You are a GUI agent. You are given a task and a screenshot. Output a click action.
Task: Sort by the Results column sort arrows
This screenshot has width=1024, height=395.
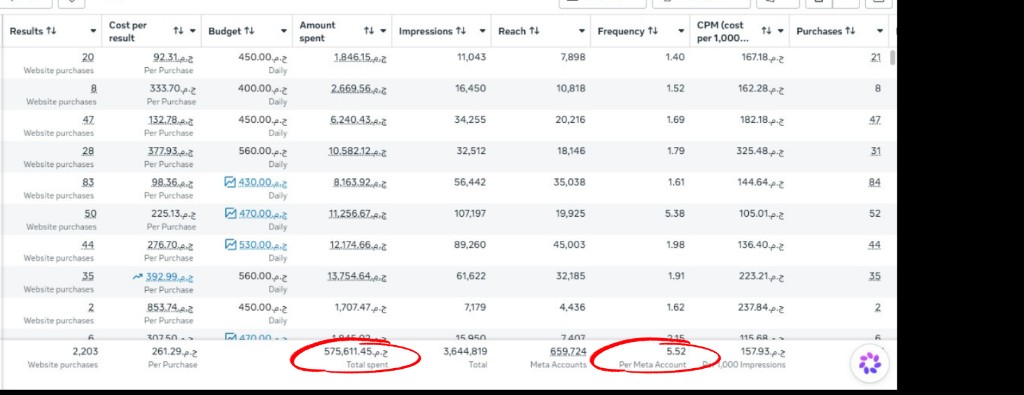click(x=51, y=31)
